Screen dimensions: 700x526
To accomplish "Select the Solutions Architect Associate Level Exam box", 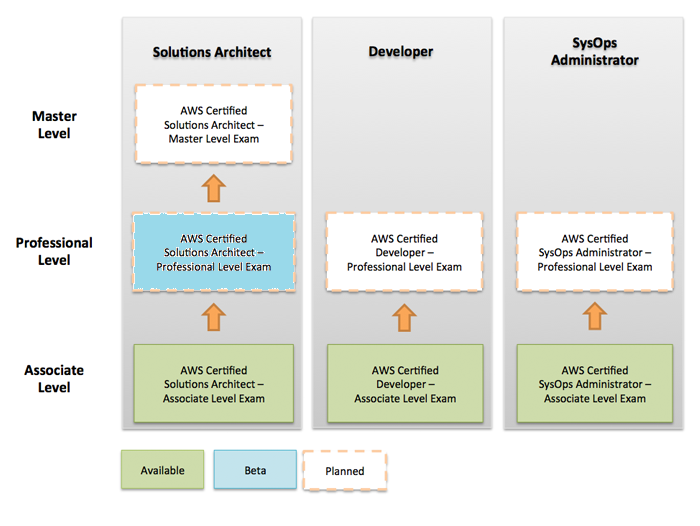I will click(212, 384).
